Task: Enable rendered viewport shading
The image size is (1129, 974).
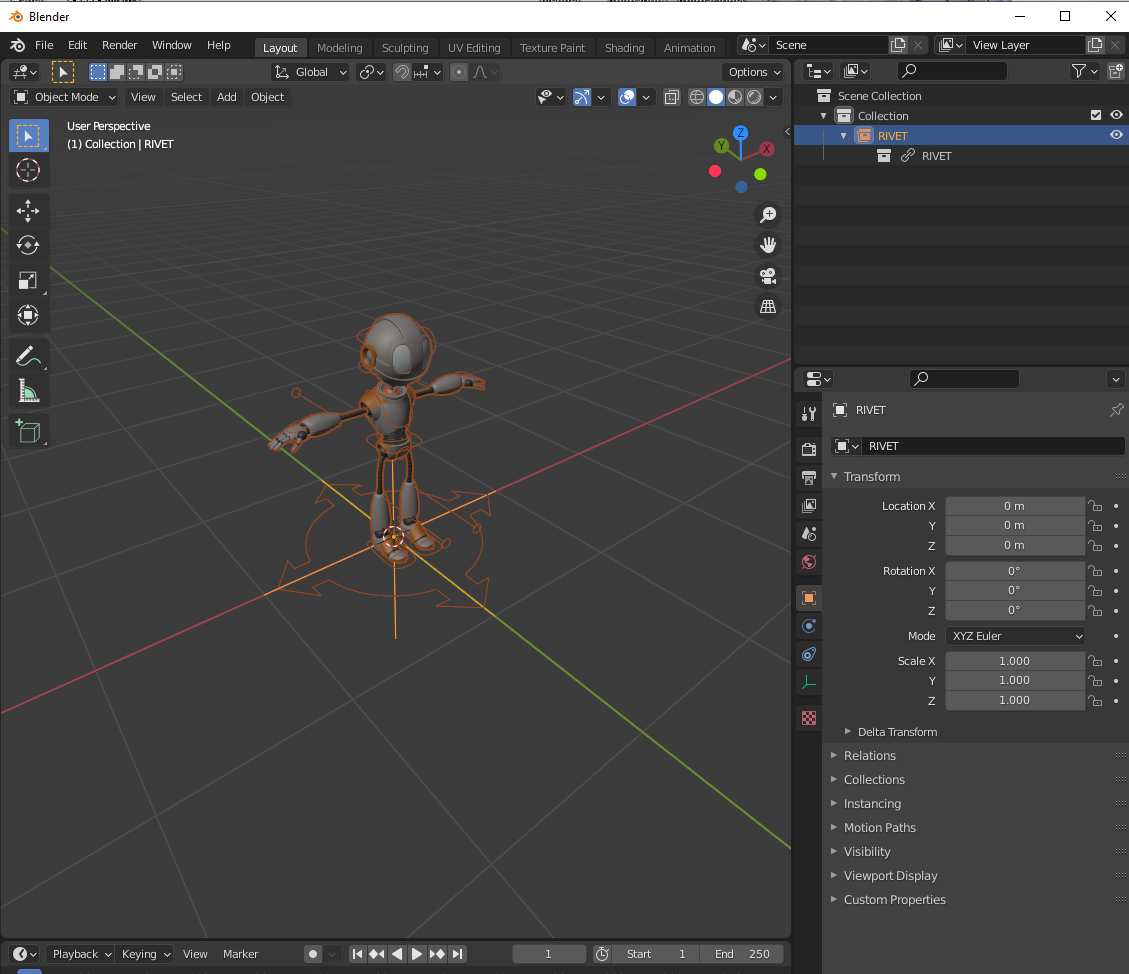Action: (753, 97)
